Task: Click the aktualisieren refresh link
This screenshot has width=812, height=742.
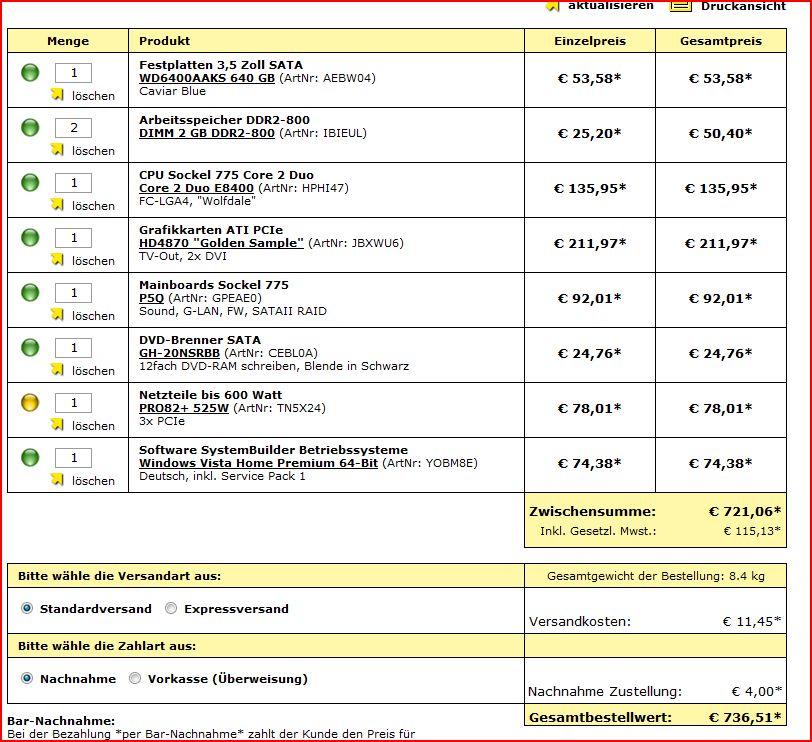Action: 611,6
